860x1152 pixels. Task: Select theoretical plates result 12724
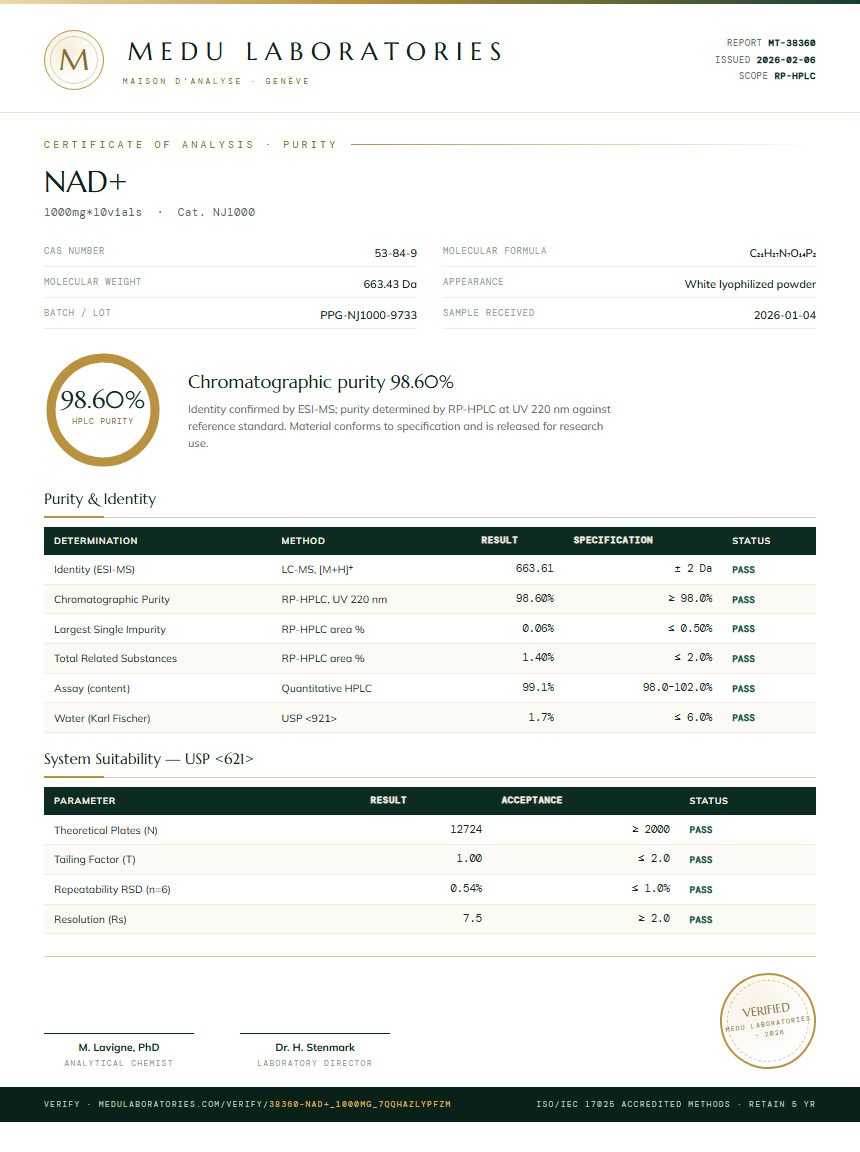[466, 829]
